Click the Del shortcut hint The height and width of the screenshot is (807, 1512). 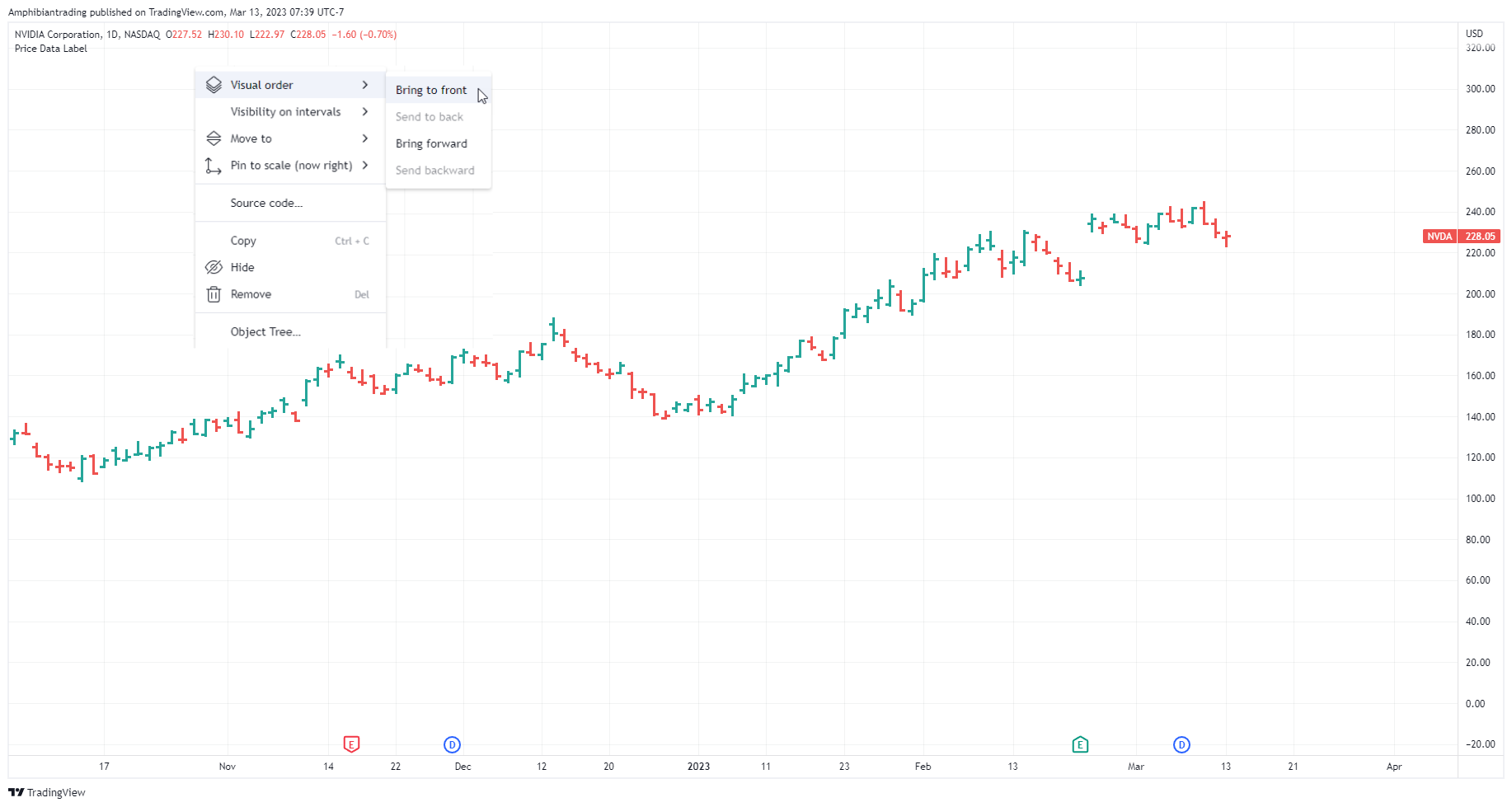point(362,294)
